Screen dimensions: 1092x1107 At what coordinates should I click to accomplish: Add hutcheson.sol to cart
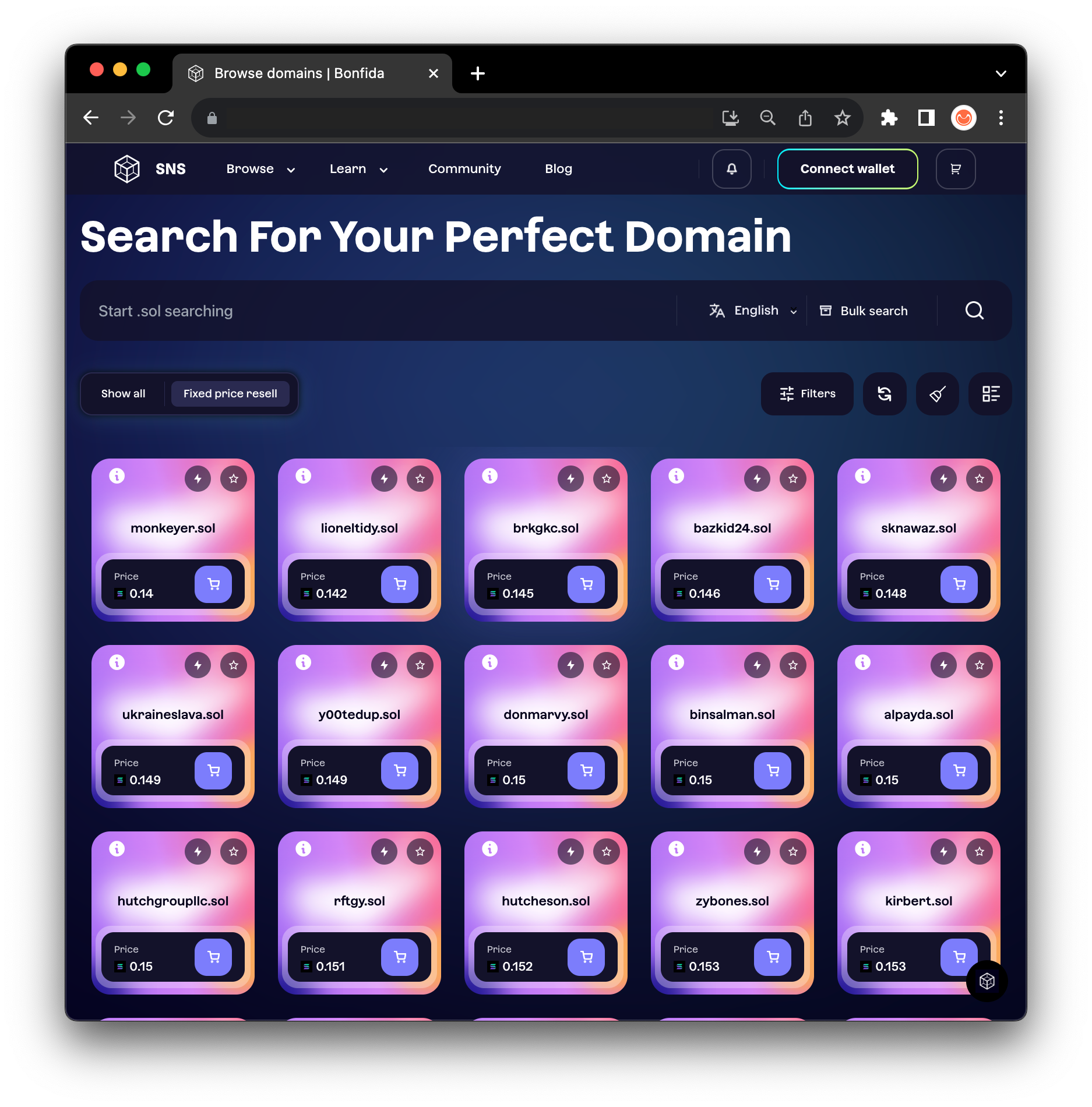point(586,957)
